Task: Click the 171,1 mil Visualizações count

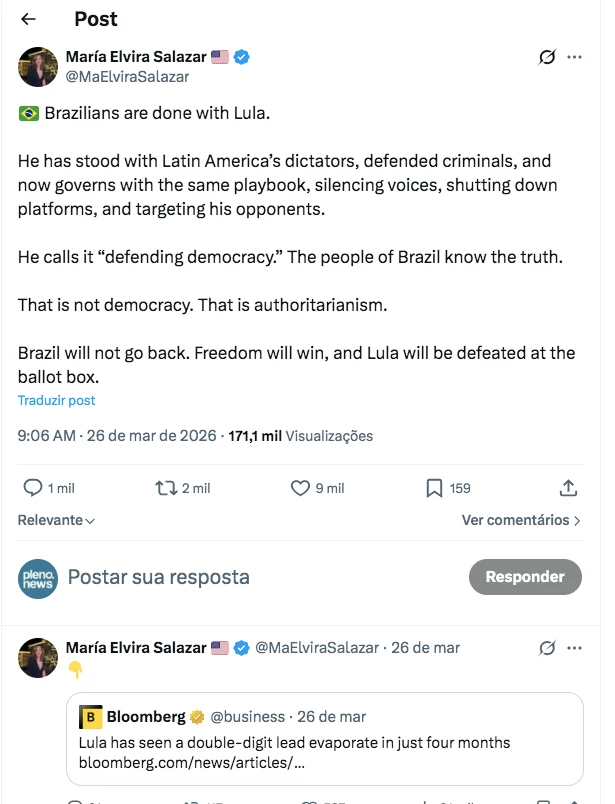Action: [x=301, y=436]
